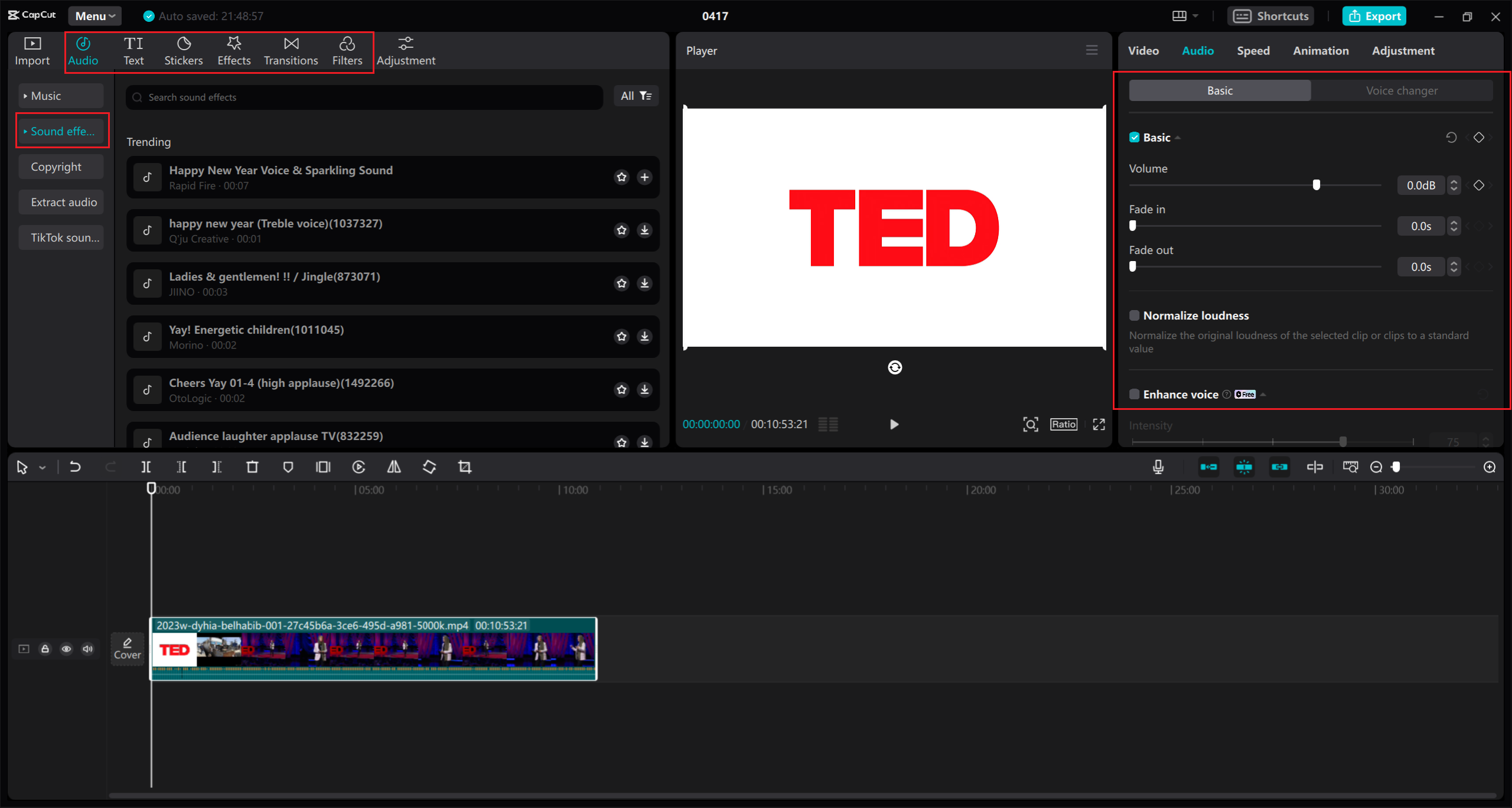Add keyframe diamond next to Volume
The width and height of the screenshot is (1512, 808).
click(x=1479, y=185)
